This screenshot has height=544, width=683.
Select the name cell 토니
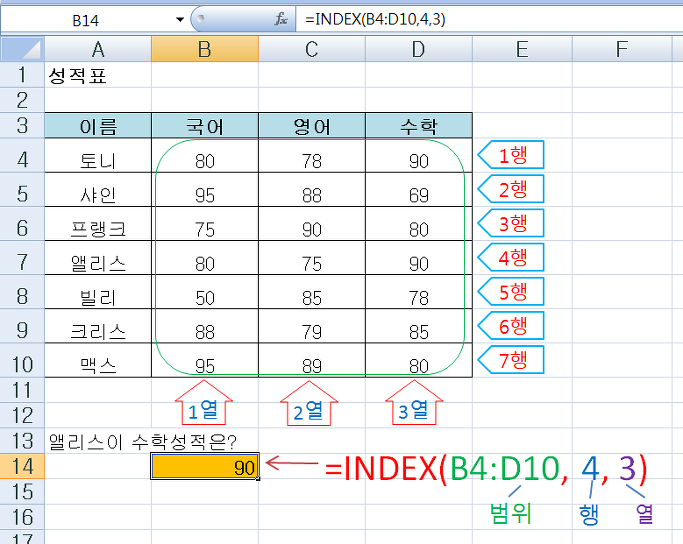(x=98, y=155)
